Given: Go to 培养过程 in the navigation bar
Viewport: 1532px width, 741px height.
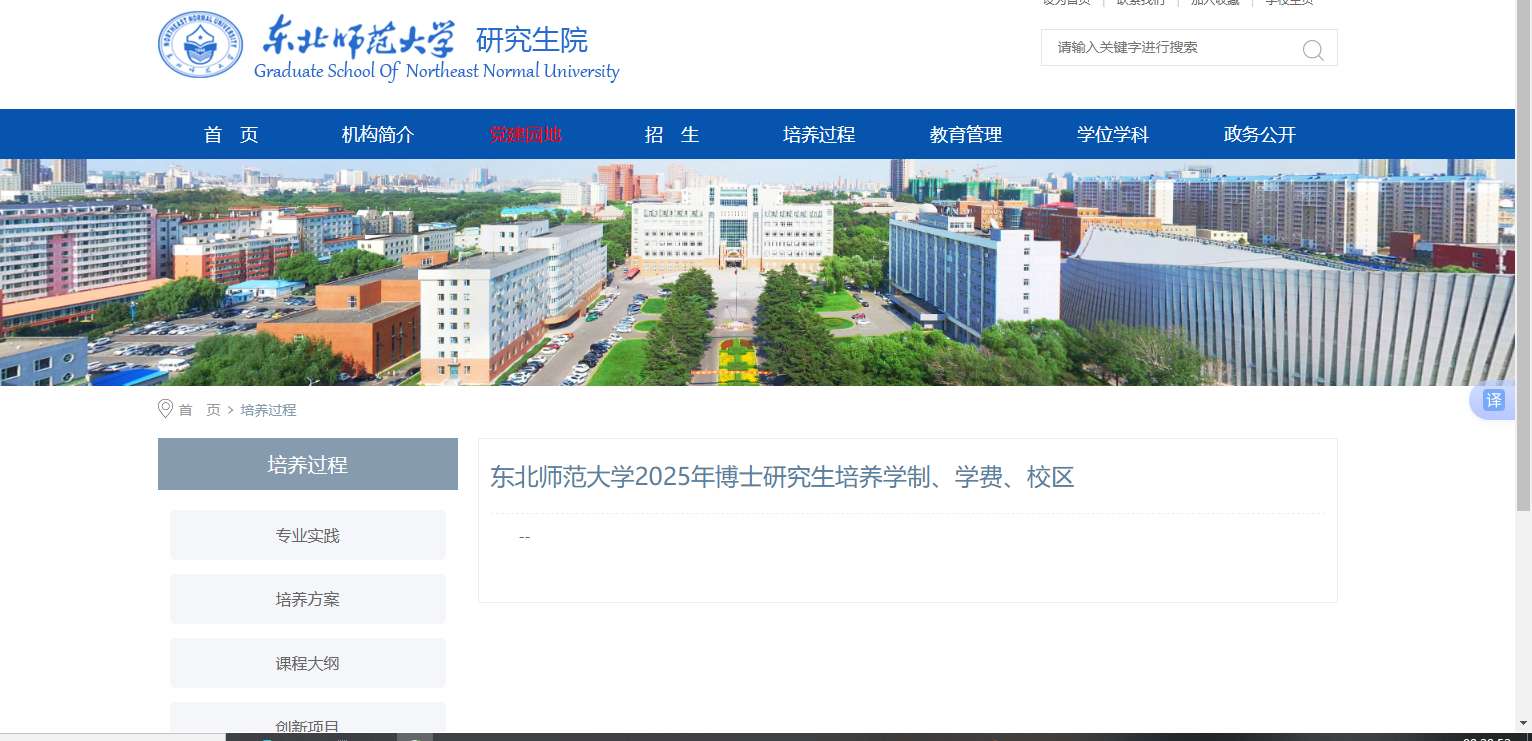Looking at the screenshot, I should point(819,135).
